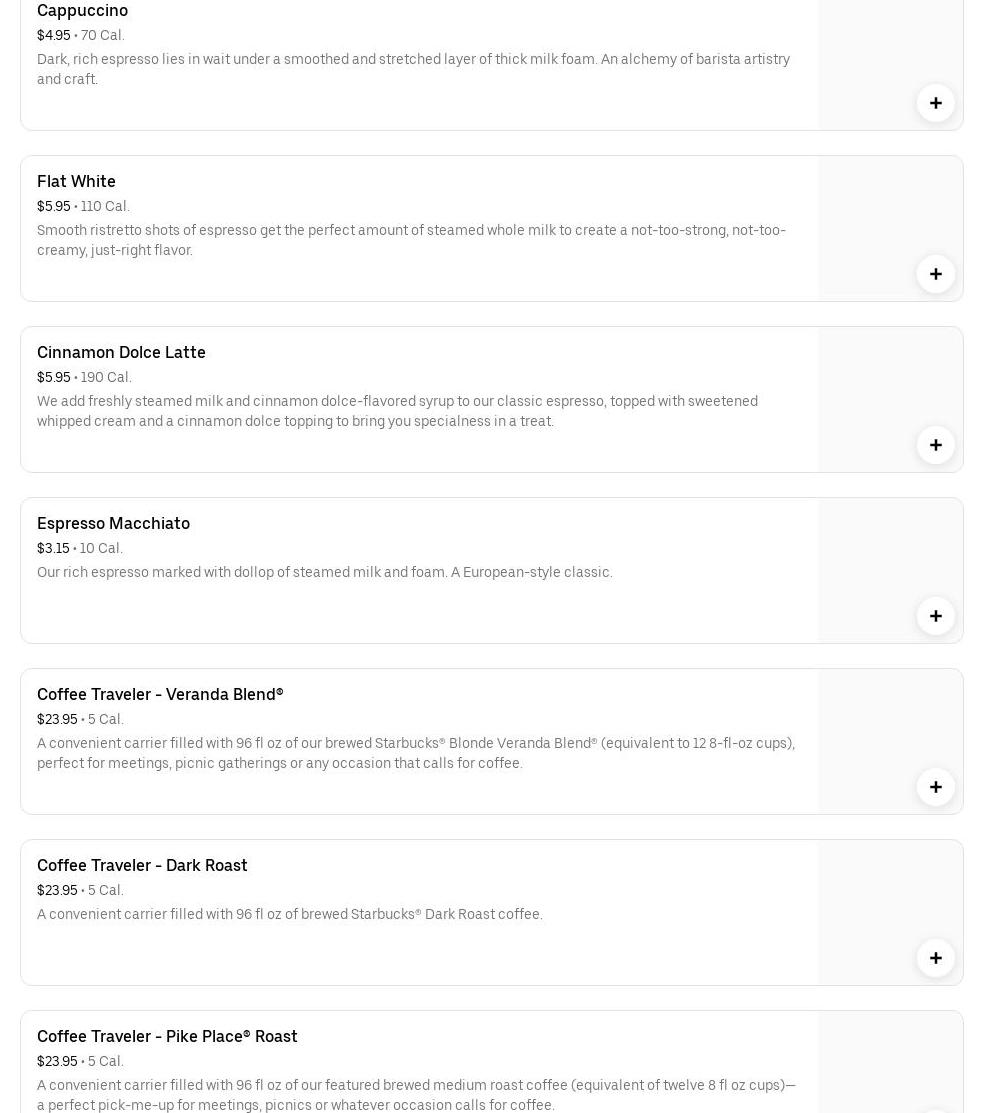Click plus icon for Cinnamon Dolce Latte
The height and width of the screenshot is (1113, 984).
tap(935, 445)
